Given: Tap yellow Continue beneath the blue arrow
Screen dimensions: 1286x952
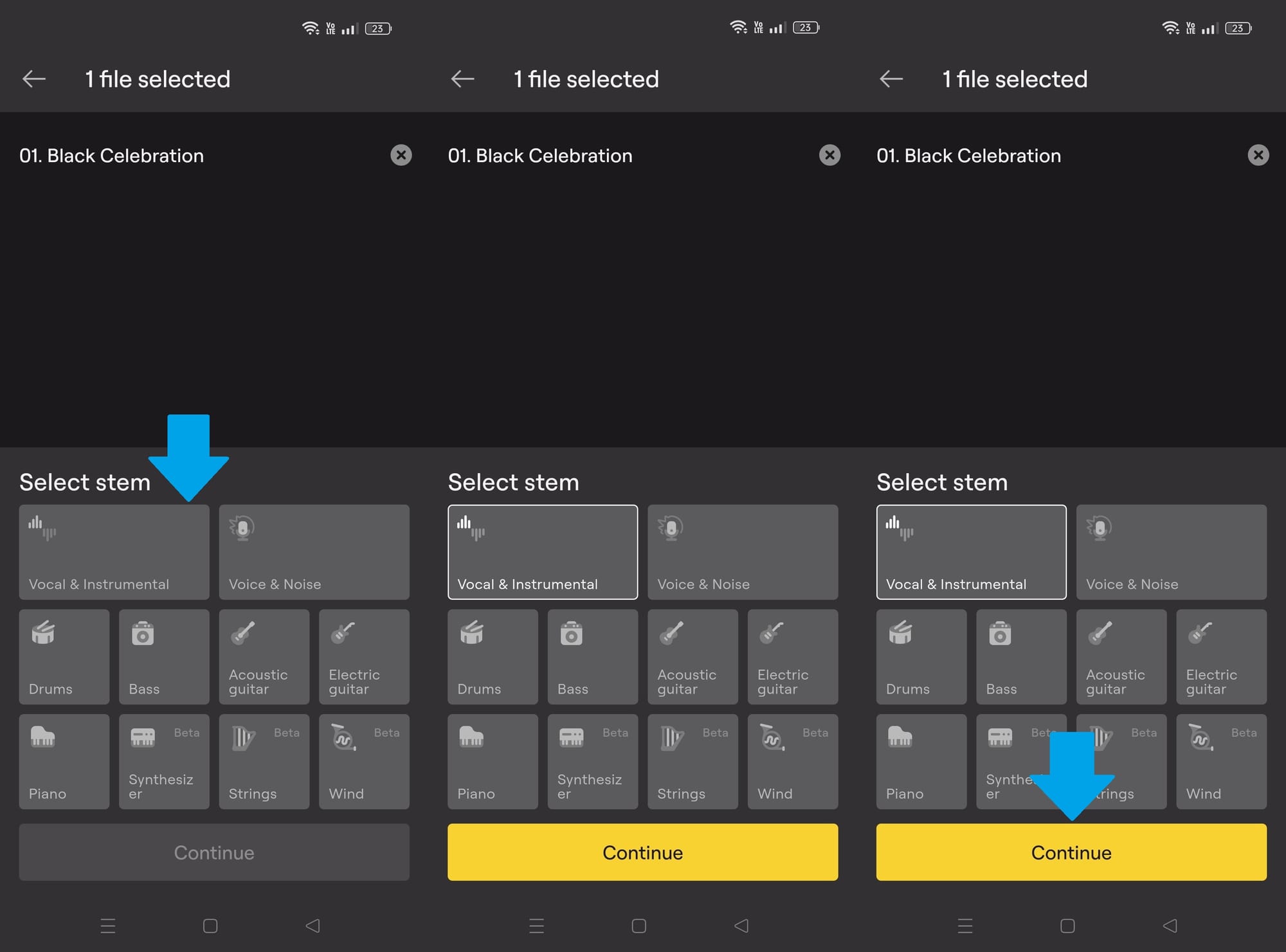Looking at the screenshot, I should click(1071, 852).
